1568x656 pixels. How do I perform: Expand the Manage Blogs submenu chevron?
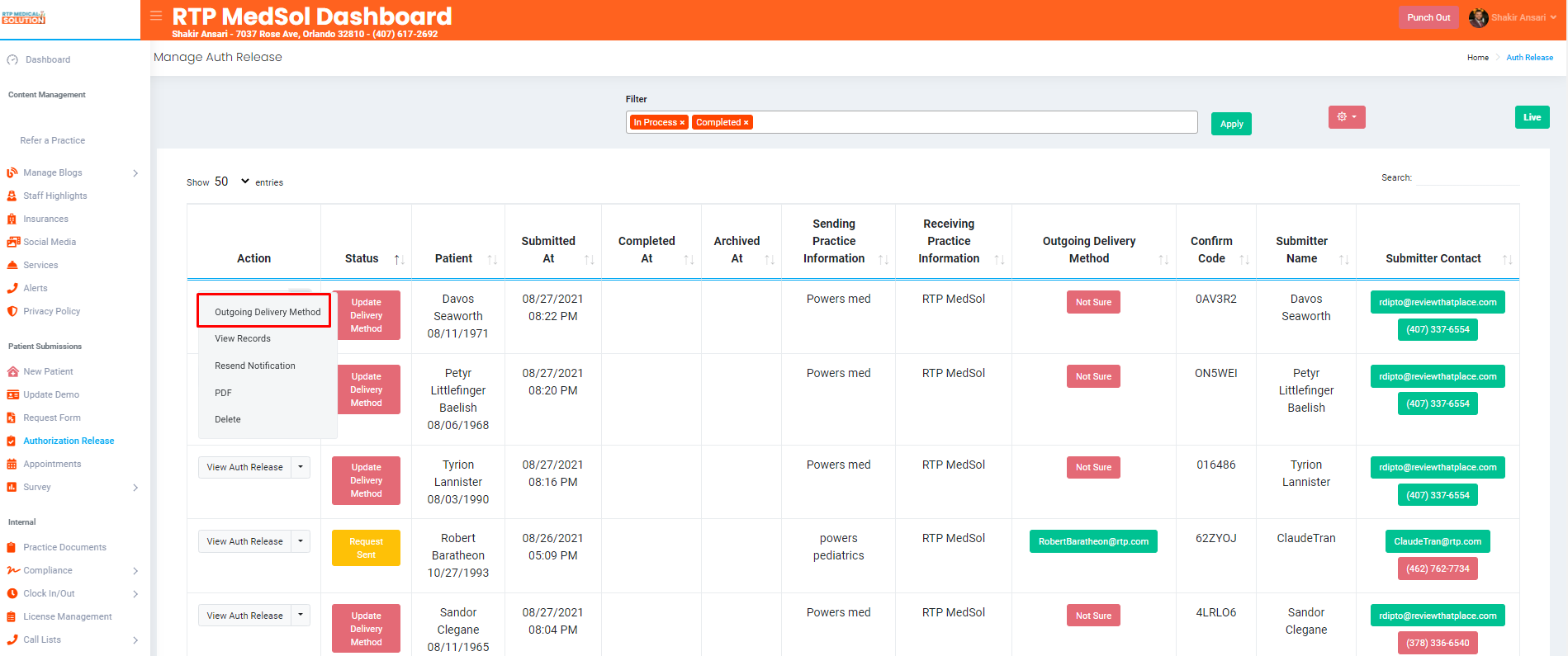point(135,173)
